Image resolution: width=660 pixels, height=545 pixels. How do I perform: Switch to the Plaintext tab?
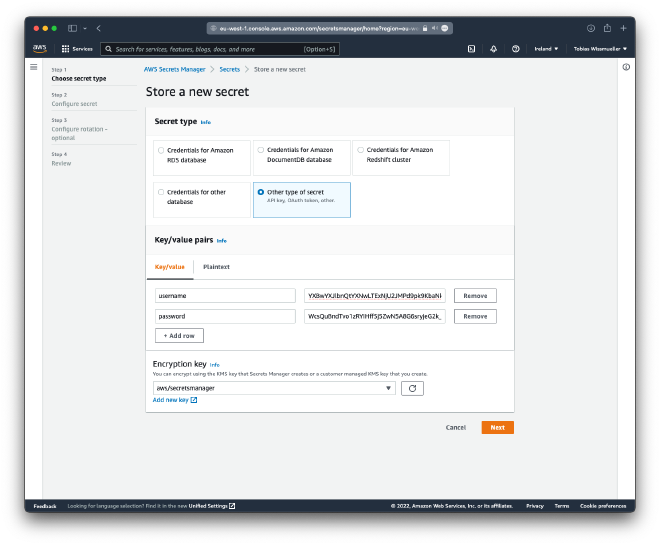point(216,267)
